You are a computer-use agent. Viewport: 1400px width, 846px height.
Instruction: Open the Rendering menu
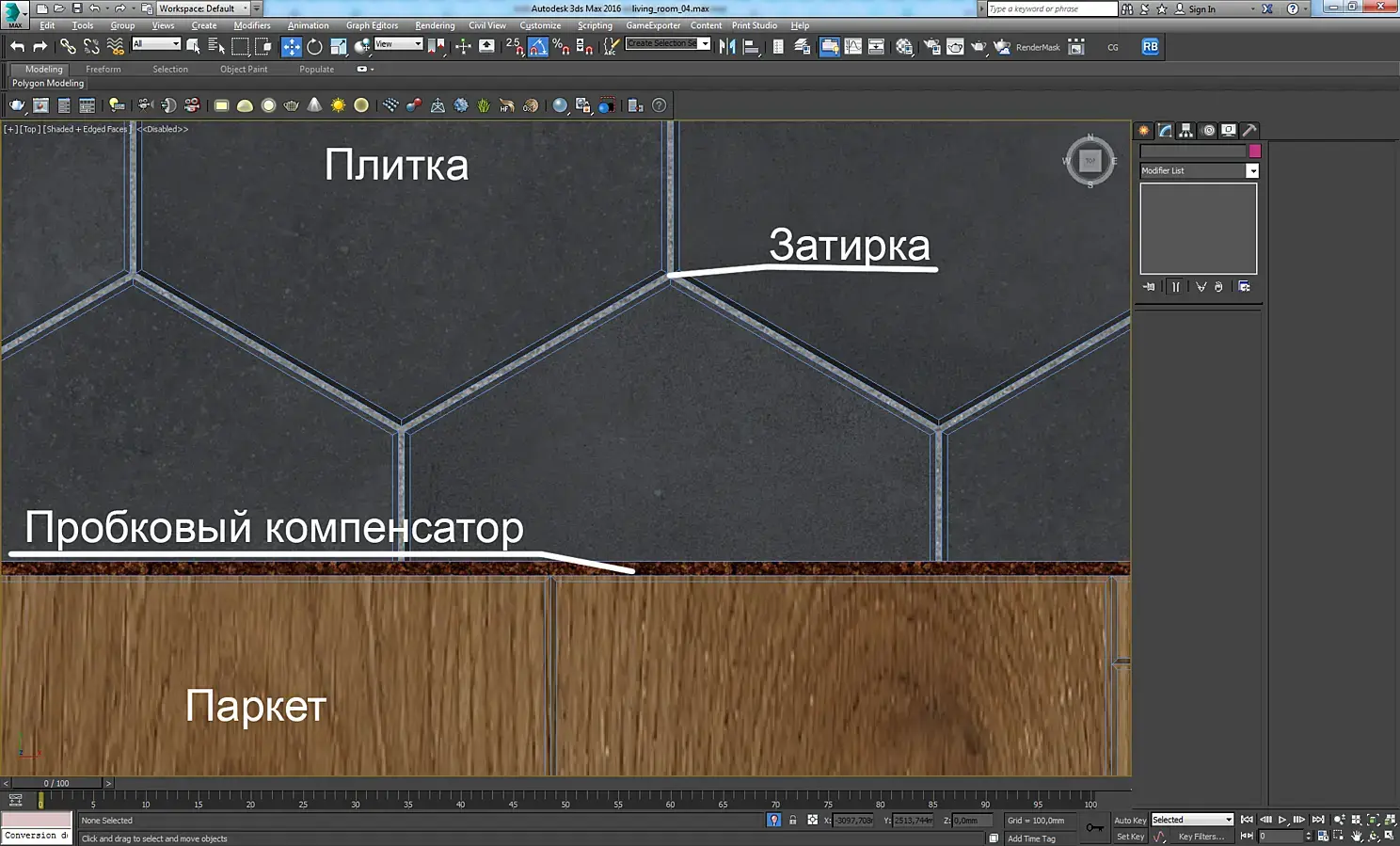(435, 25)
